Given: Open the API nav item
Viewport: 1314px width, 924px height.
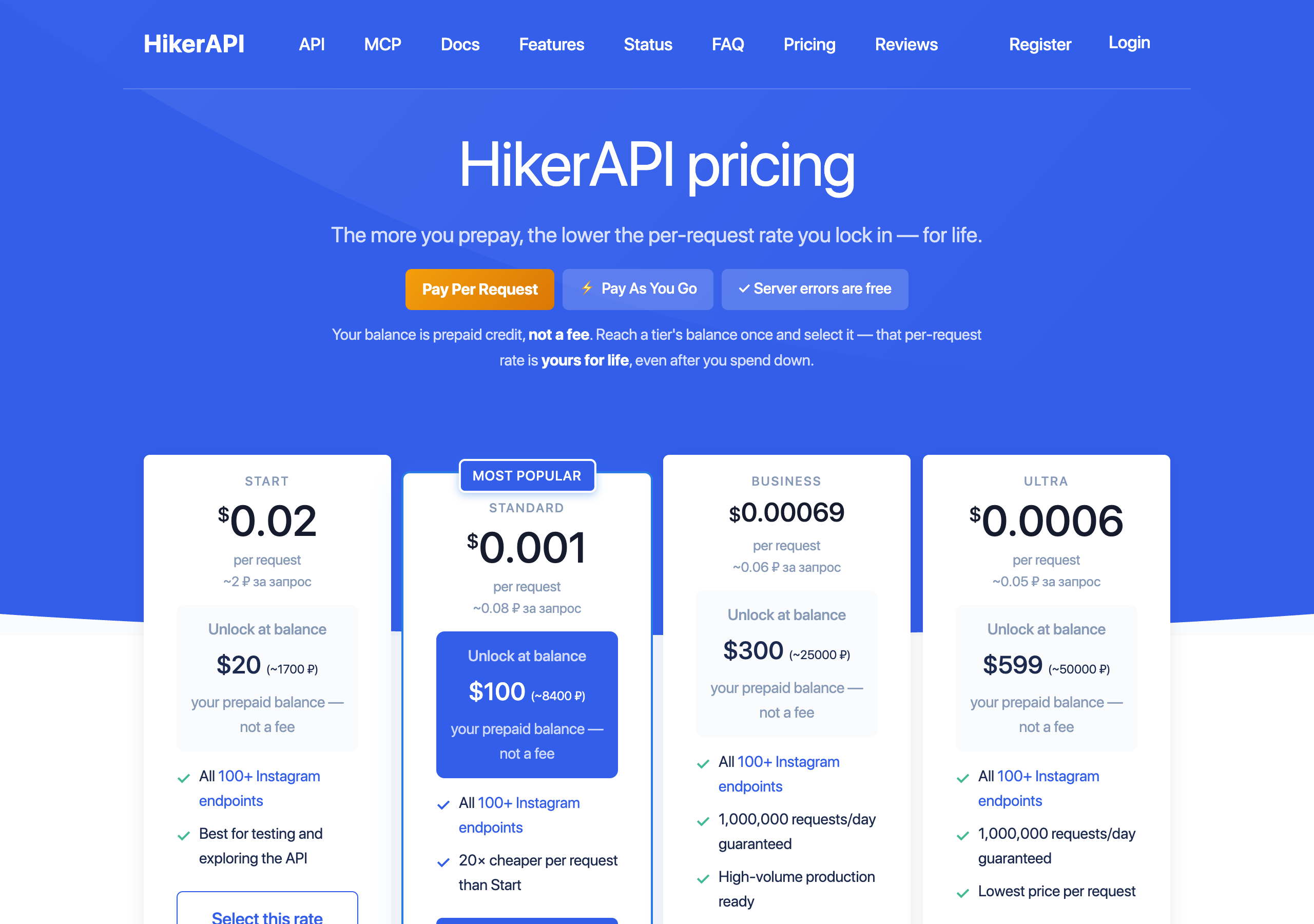Looking at the screenshot, I should [x=312, y=44].
